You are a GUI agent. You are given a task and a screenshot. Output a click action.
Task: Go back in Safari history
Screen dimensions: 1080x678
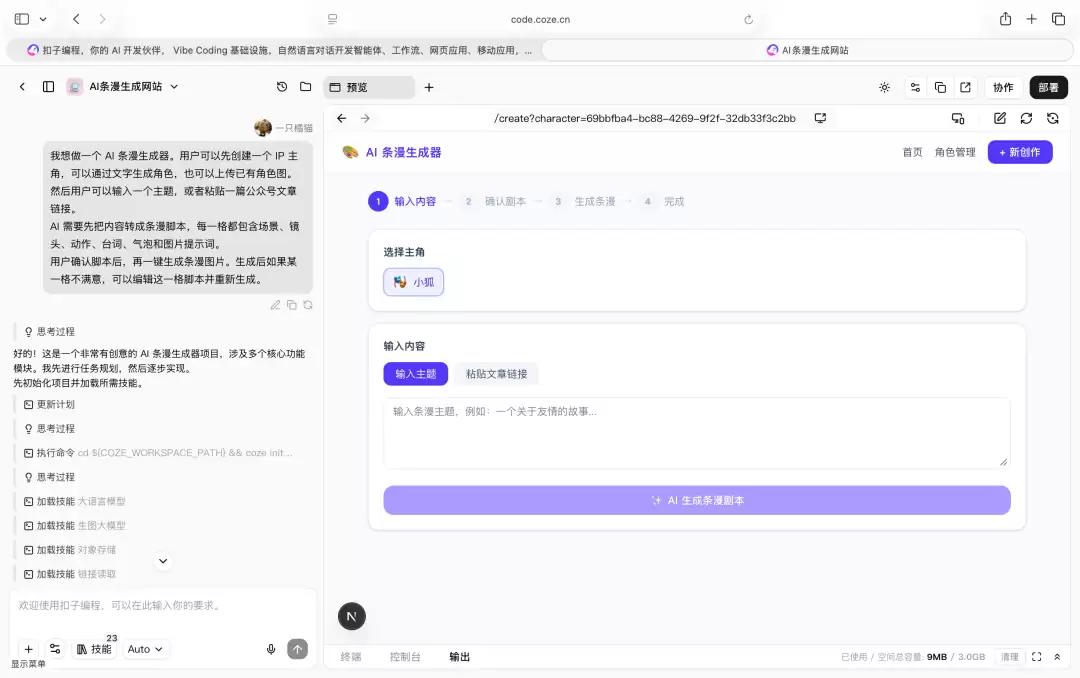76,19
